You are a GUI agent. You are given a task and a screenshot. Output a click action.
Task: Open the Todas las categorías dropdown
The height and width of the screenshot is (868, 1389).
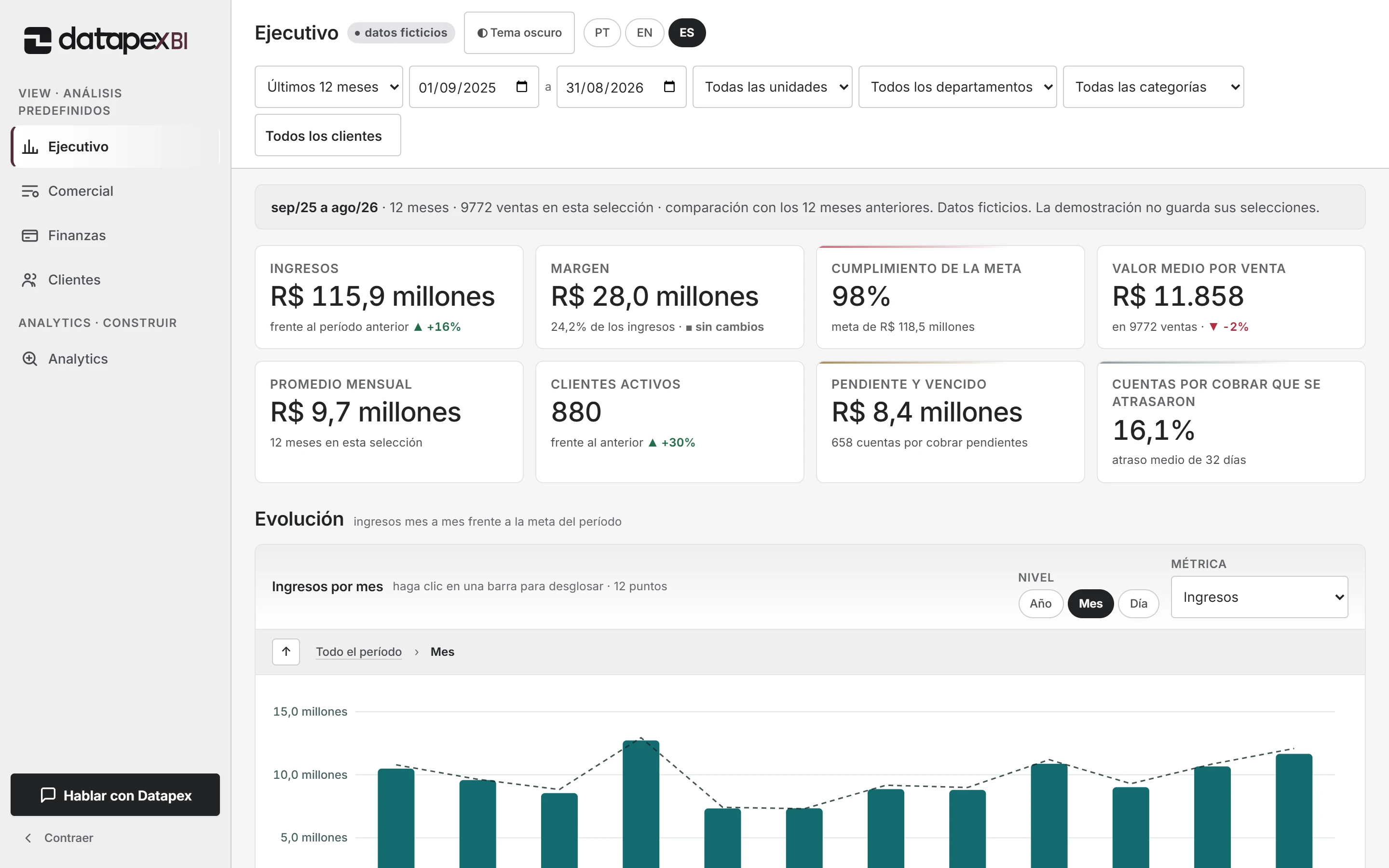(1153, 87)
